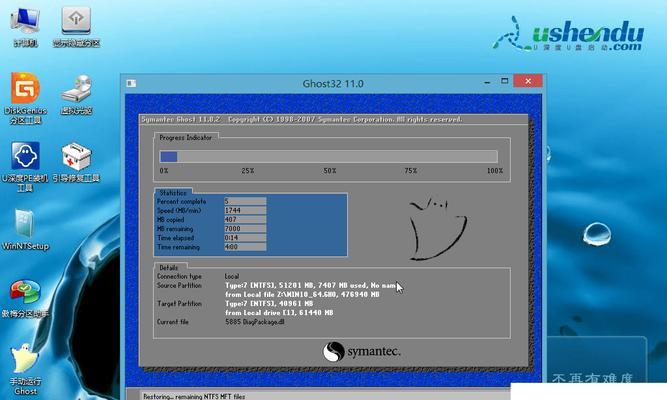Click the Time elapsed value 0:14

(x=245, y=238)
